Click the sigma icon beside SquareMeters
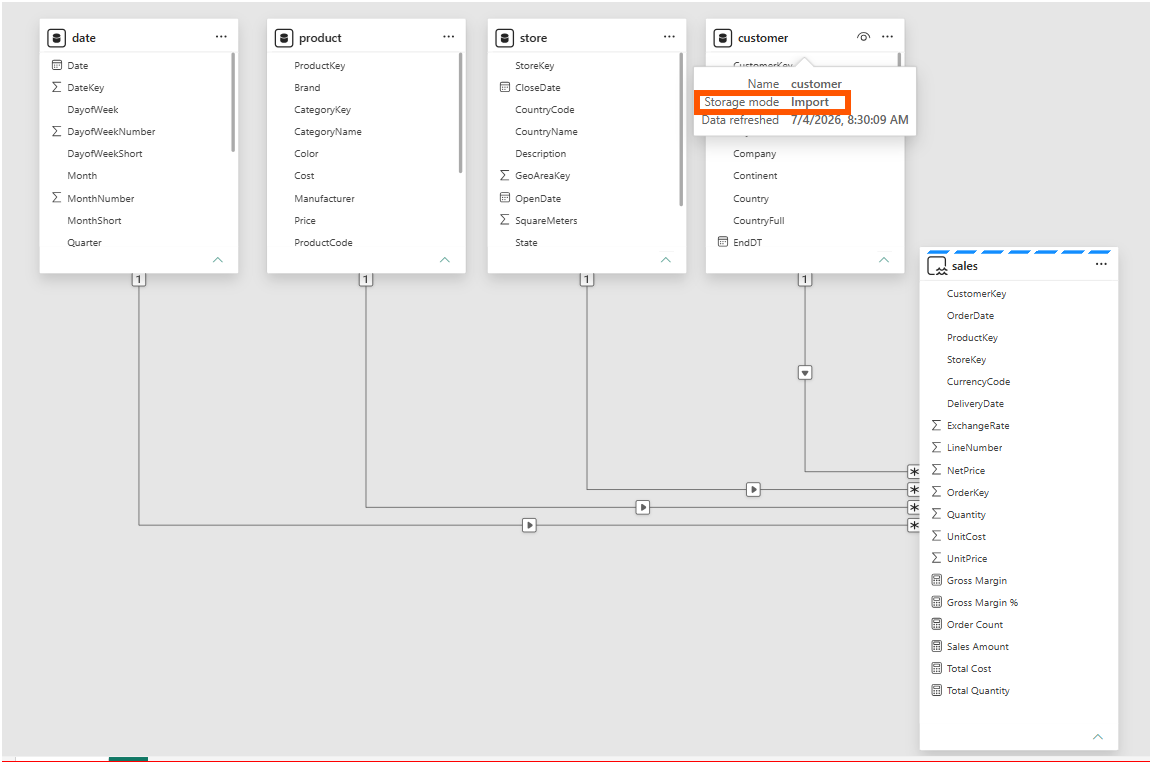The width and height of the screenshot is (1152, 764). 505,220
